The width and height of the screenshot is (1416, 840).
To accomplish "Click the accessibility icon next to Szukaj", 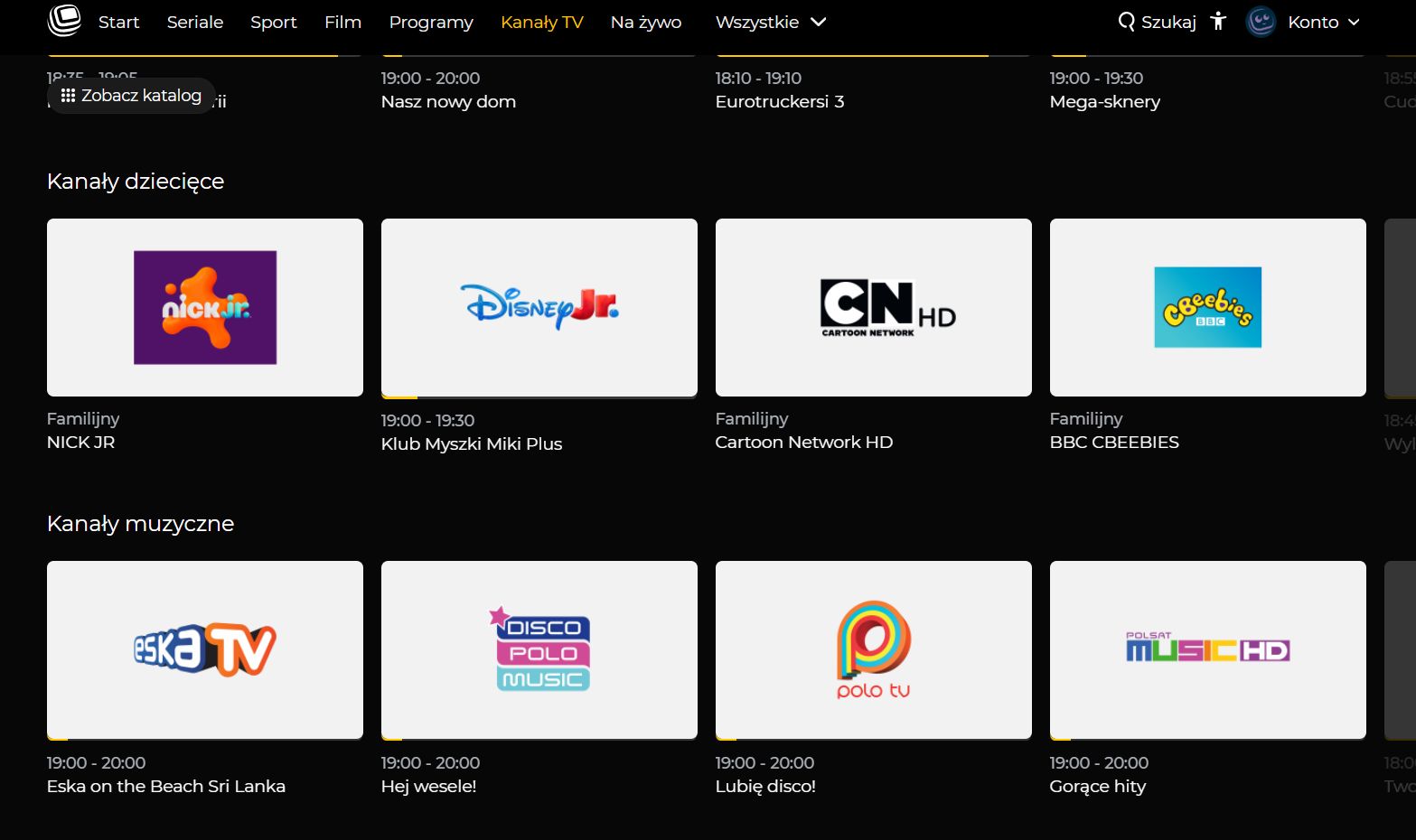I will point(1217,22).
